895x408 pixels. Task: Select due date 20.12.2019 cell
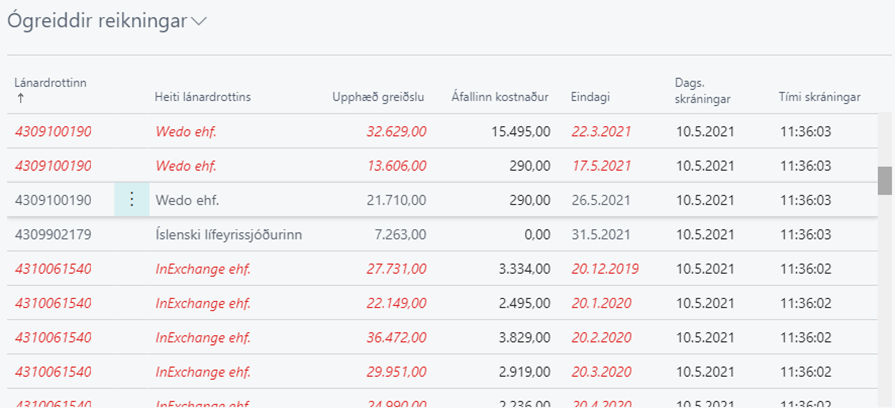[x=605, y=269]
